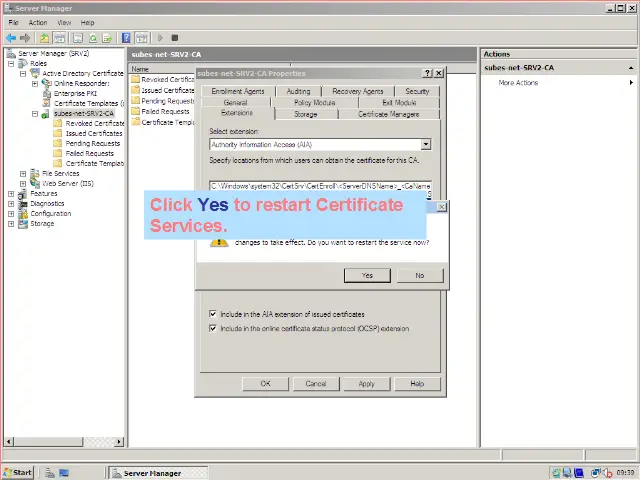This screenshot has height=480, width=640.
Task: Click the Help question-mark toolbar icon
Action: (127, 38)
